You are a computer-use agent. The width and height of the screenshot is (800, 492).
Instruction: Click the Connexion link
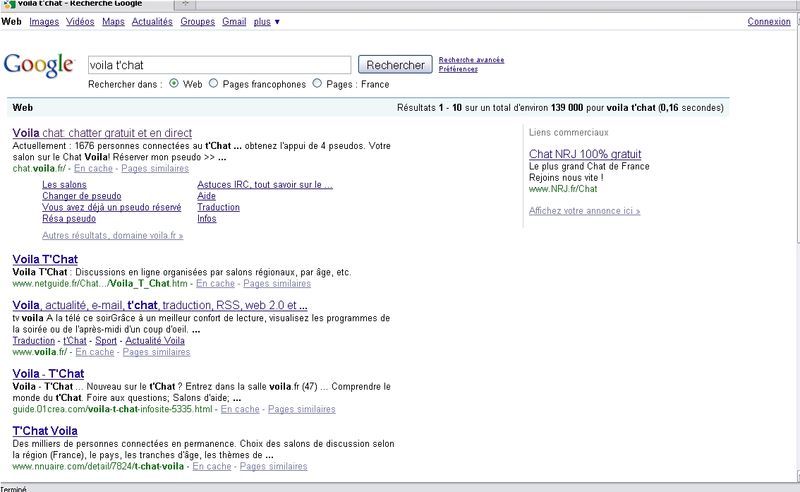pos(769,21)
